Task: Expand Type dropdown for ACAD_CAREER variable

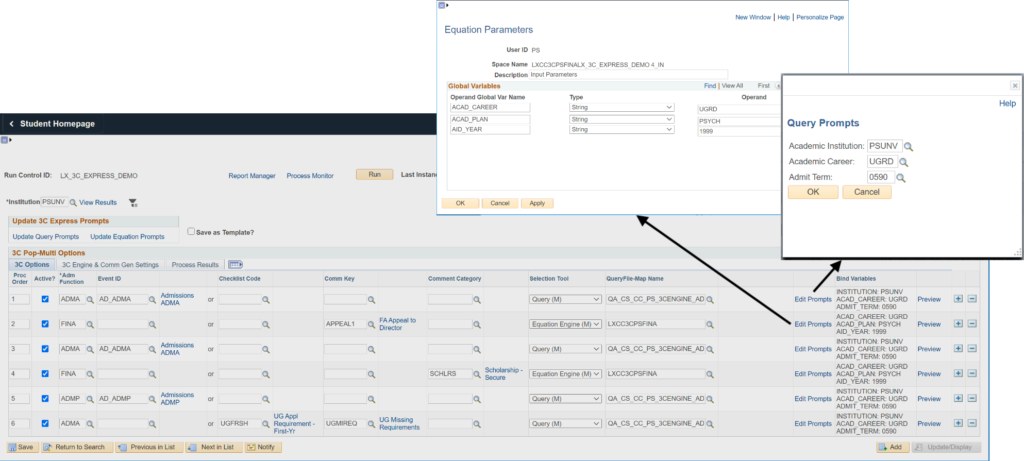Action: pyautogui.click(x=621, y=107)
